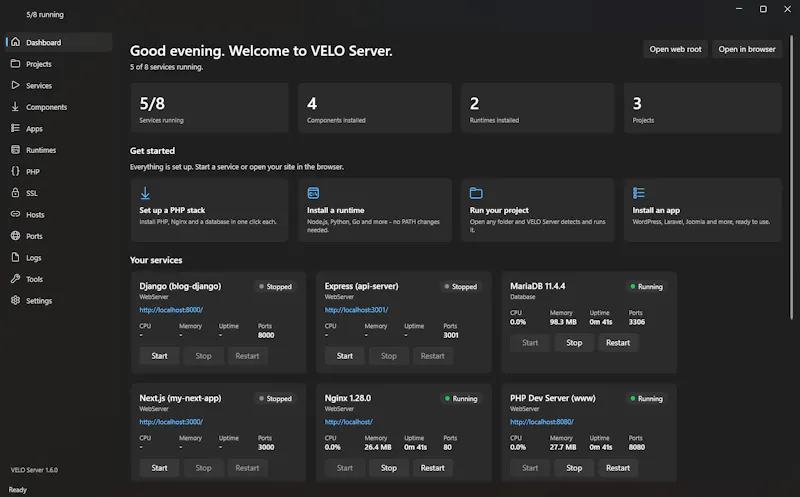Select the Set up a PHP stack card
Screen dimensions: 800x497
pyautogui.click(x=209, y=210)
